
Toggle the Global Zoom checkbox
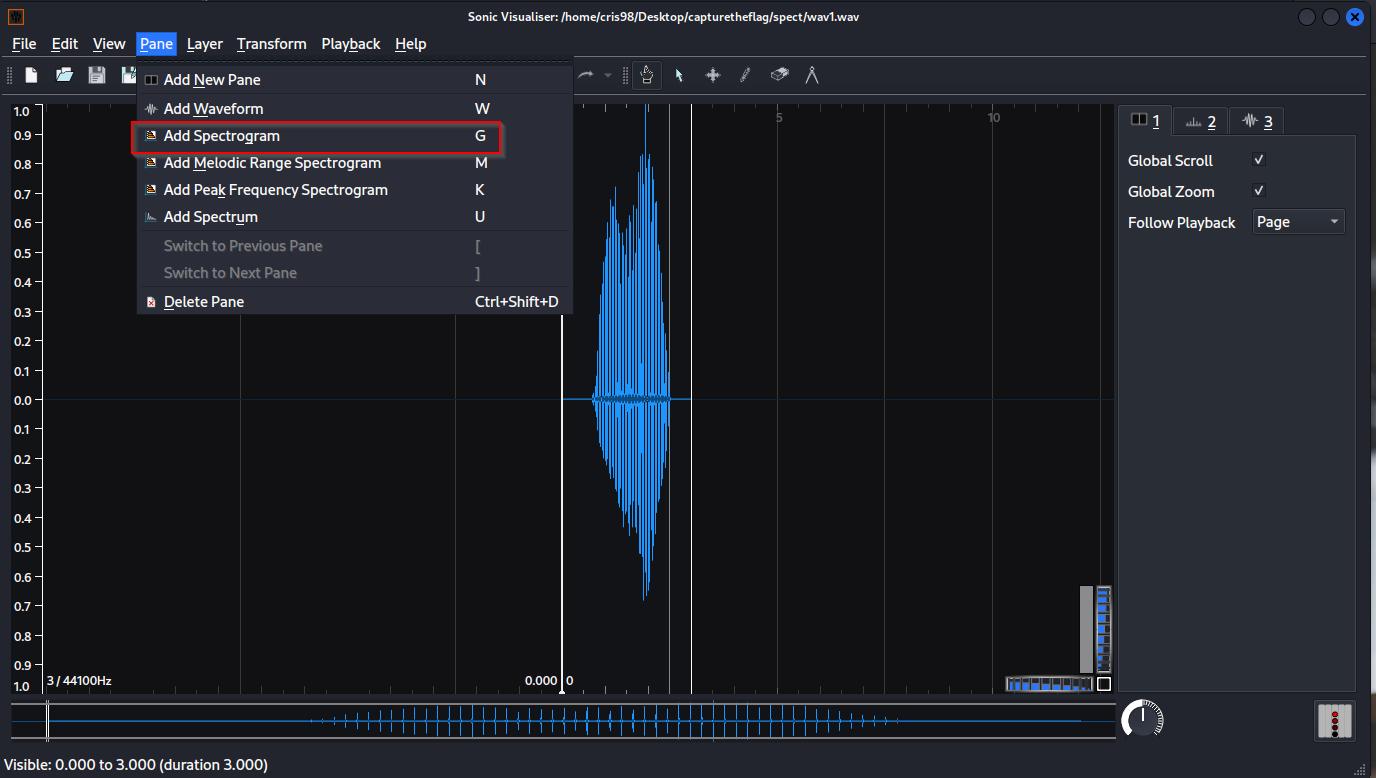(x=1259, y=191)
